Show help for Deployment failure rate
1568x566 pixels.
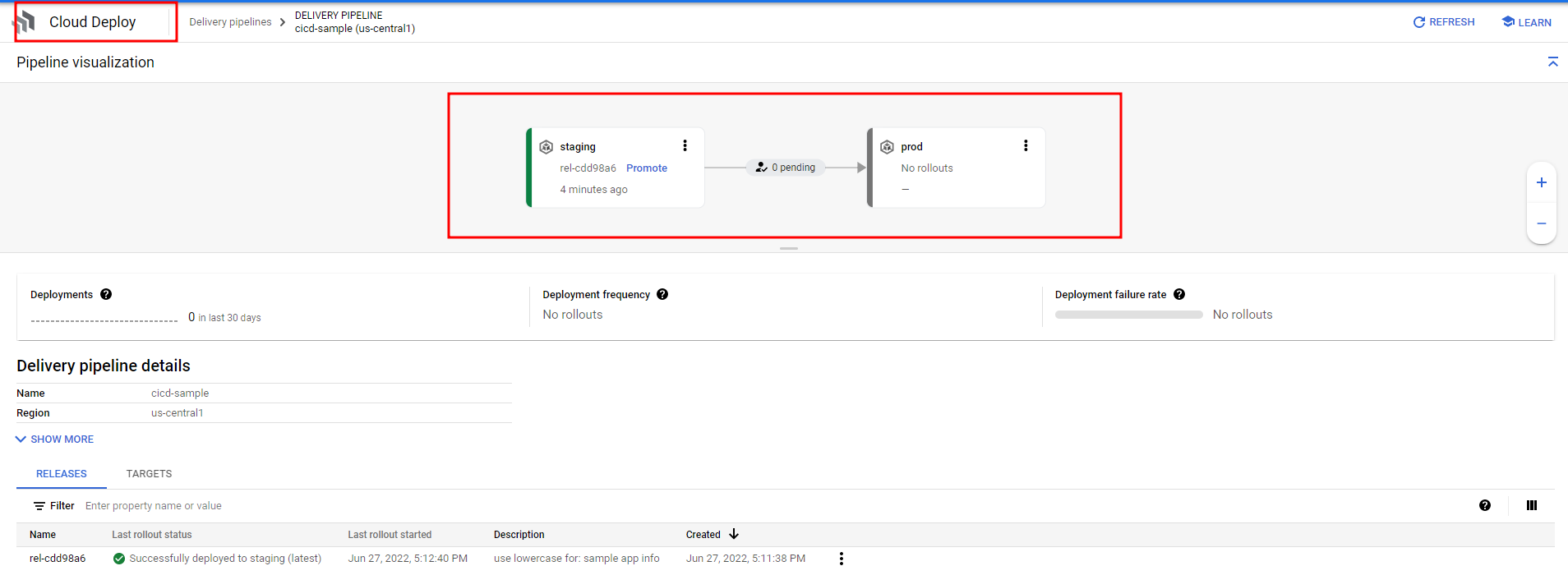coord(1179,294)
